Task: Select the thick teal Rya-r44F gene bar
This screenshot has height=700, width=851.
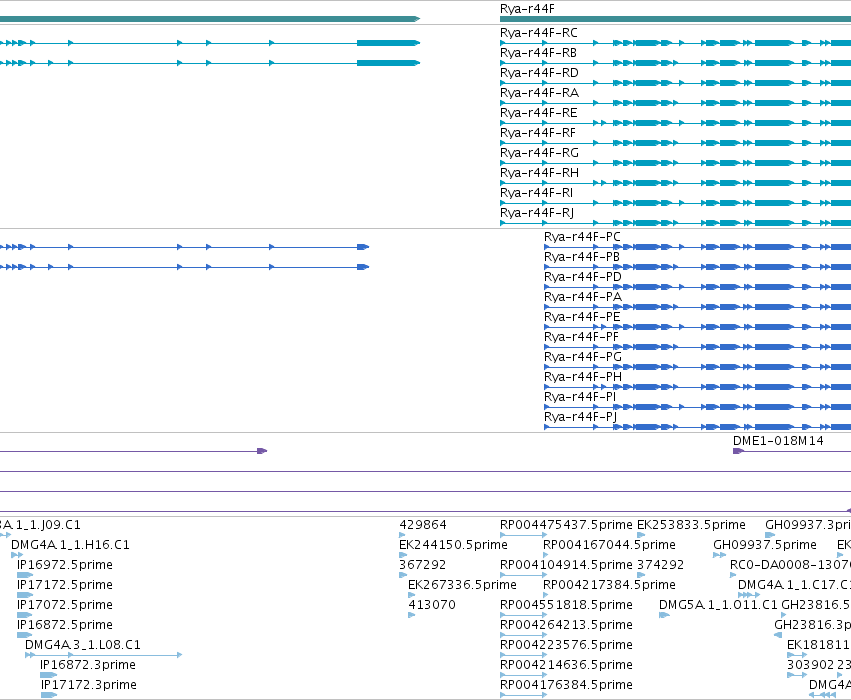Action: click(675, 19)
